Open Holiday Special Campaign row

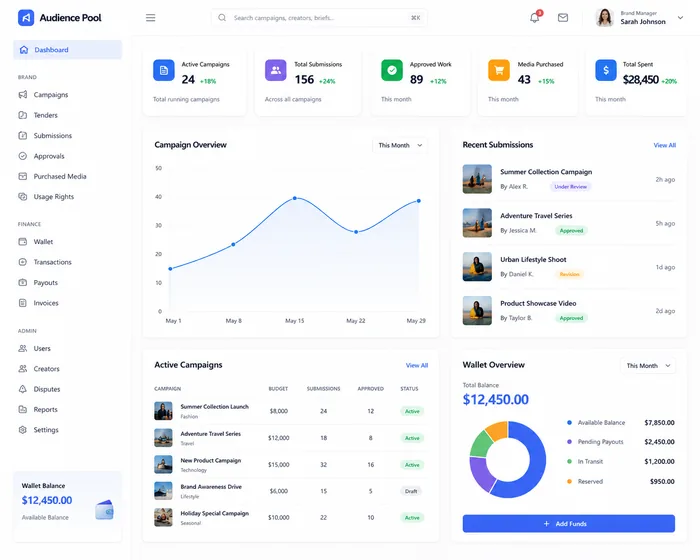[291, 518]
